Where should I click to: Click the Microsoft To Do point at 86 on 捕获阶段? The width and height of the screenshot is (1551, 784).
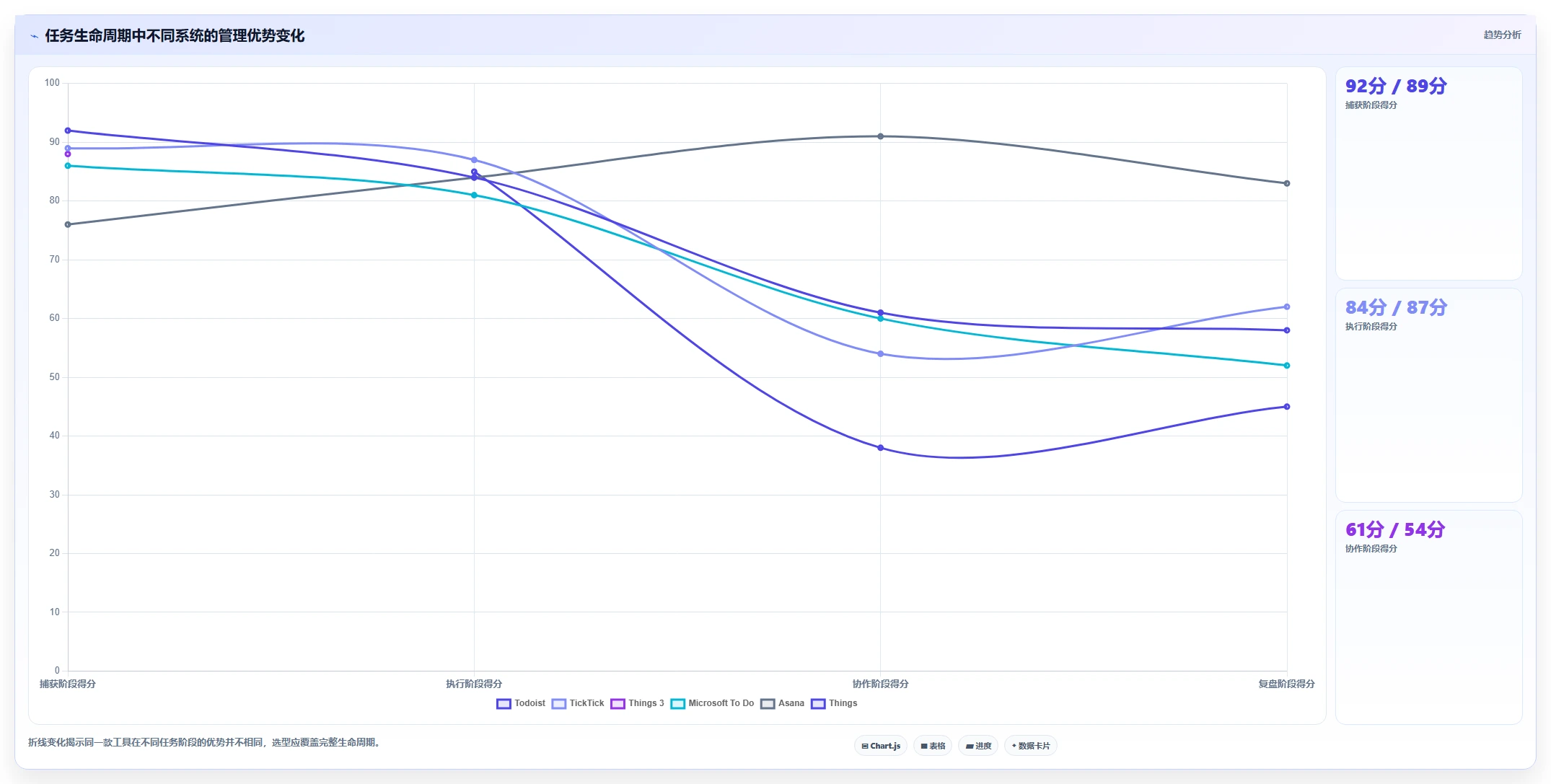[x=68, y=166]
